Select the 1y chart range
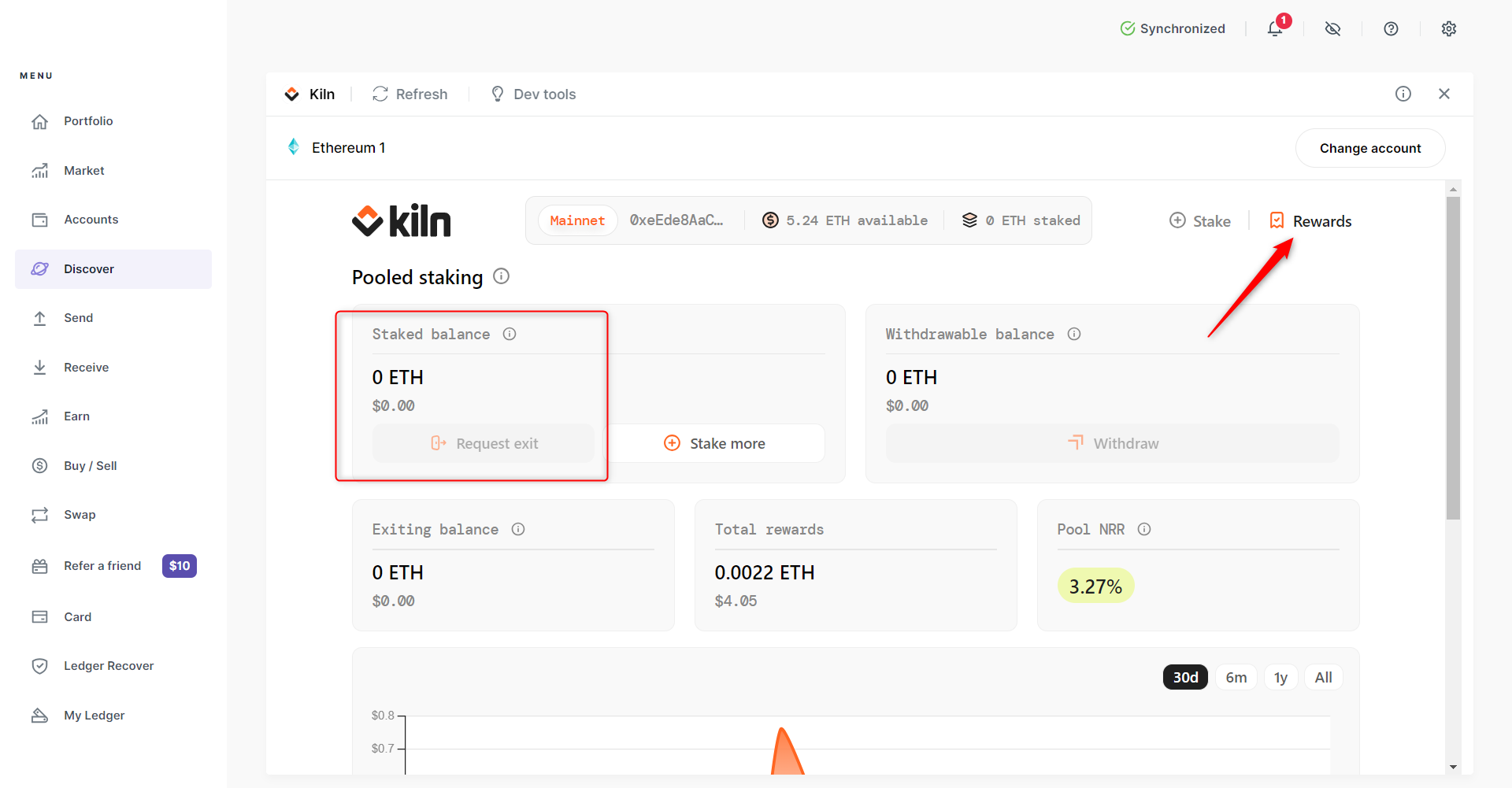 pyautogui.click(x=1281, y=677)
